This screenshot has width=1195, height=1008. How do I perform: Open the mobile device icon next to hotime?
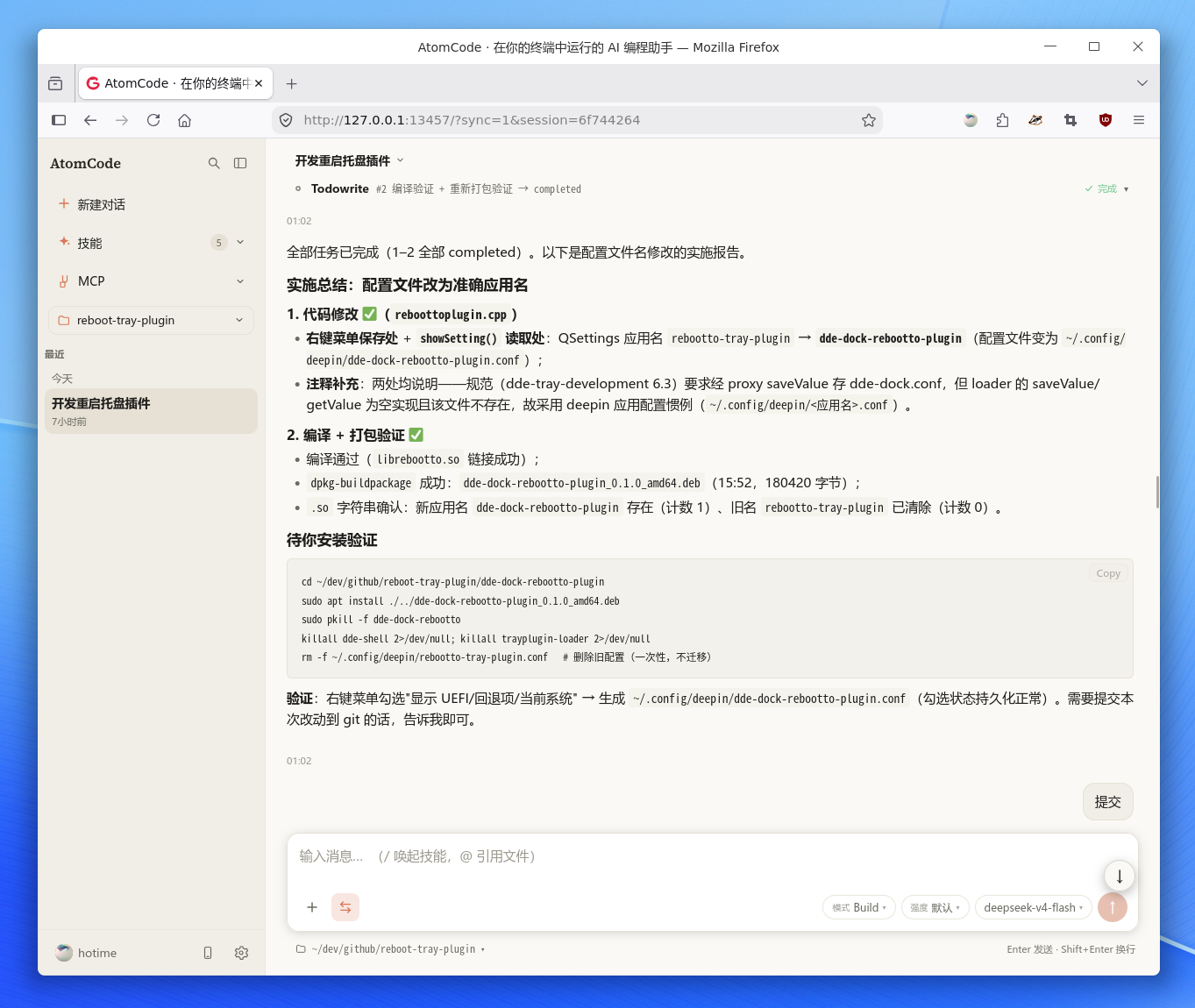click(208, 953)
